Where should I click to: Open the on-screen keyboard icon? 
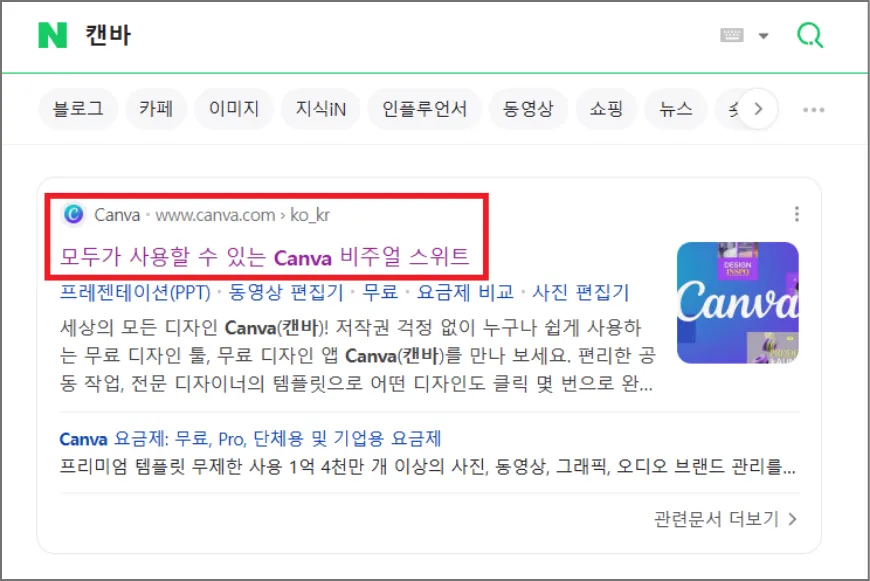click(x=731, y=36)
